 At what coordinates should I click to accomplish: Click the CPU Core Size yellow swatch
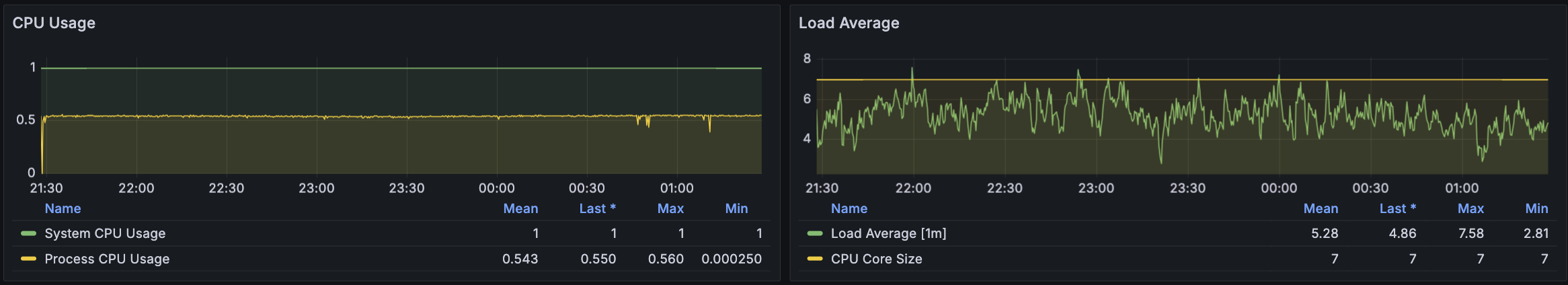point(815,259)
